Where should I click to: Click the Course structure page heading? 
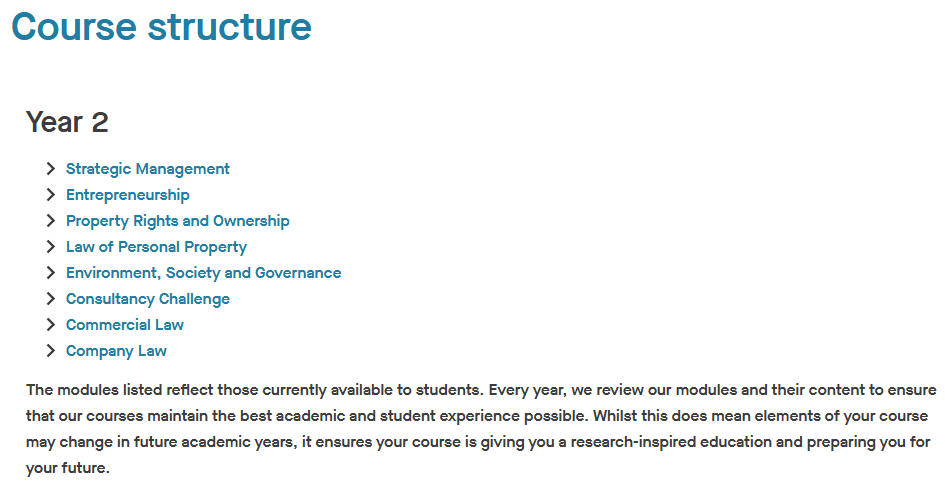tap(162, 27)
